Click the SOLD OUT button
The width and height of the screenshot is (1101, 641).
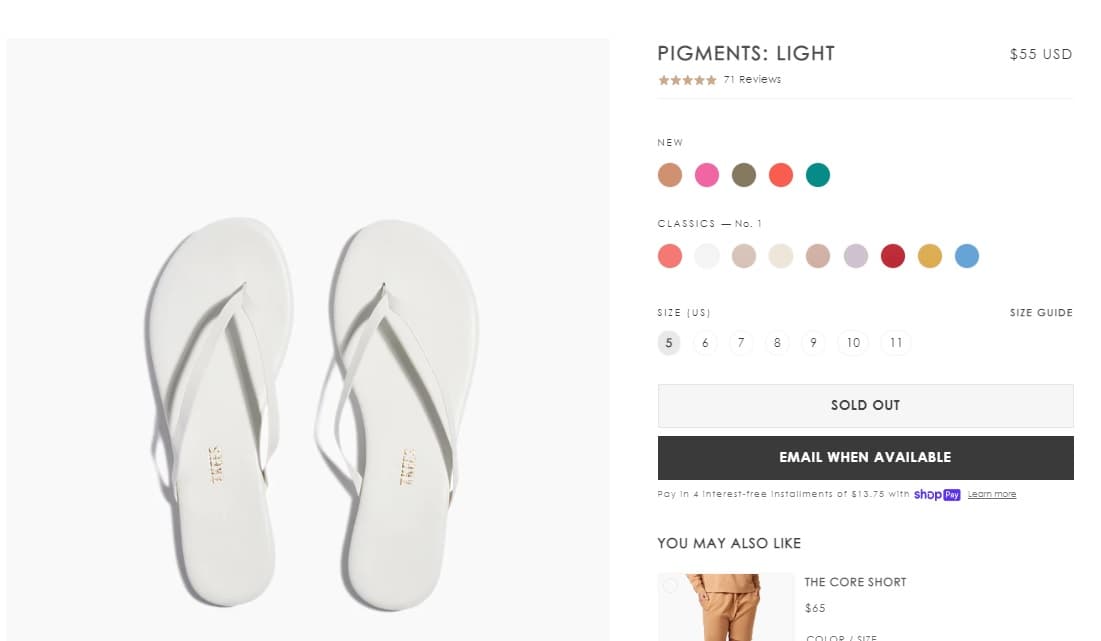click(x=865, y=405)
